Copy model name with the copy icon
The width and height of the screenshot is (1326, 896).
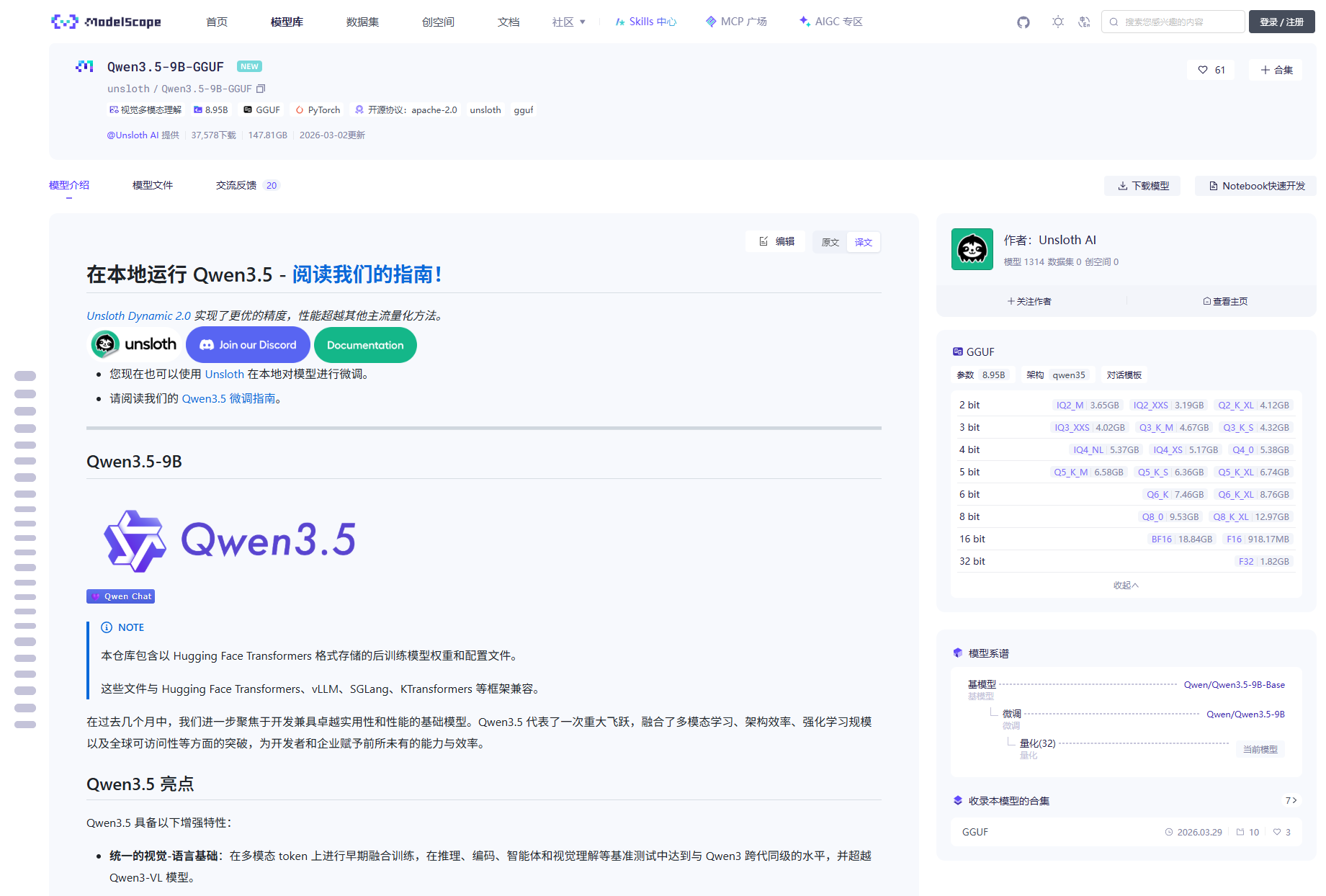[261, 89]
